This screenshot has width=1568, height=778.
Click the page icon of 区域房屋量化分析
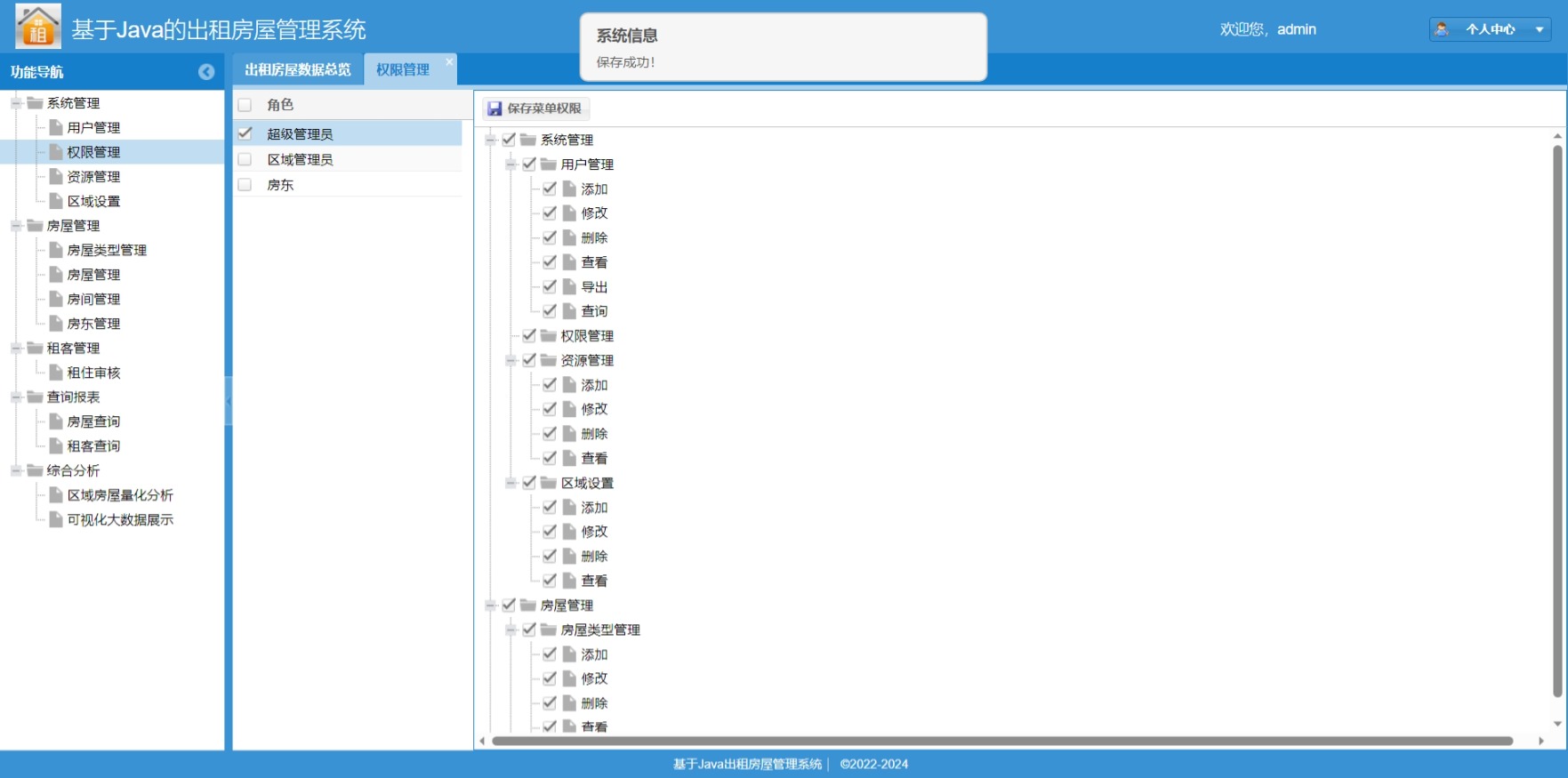[56, 494]
